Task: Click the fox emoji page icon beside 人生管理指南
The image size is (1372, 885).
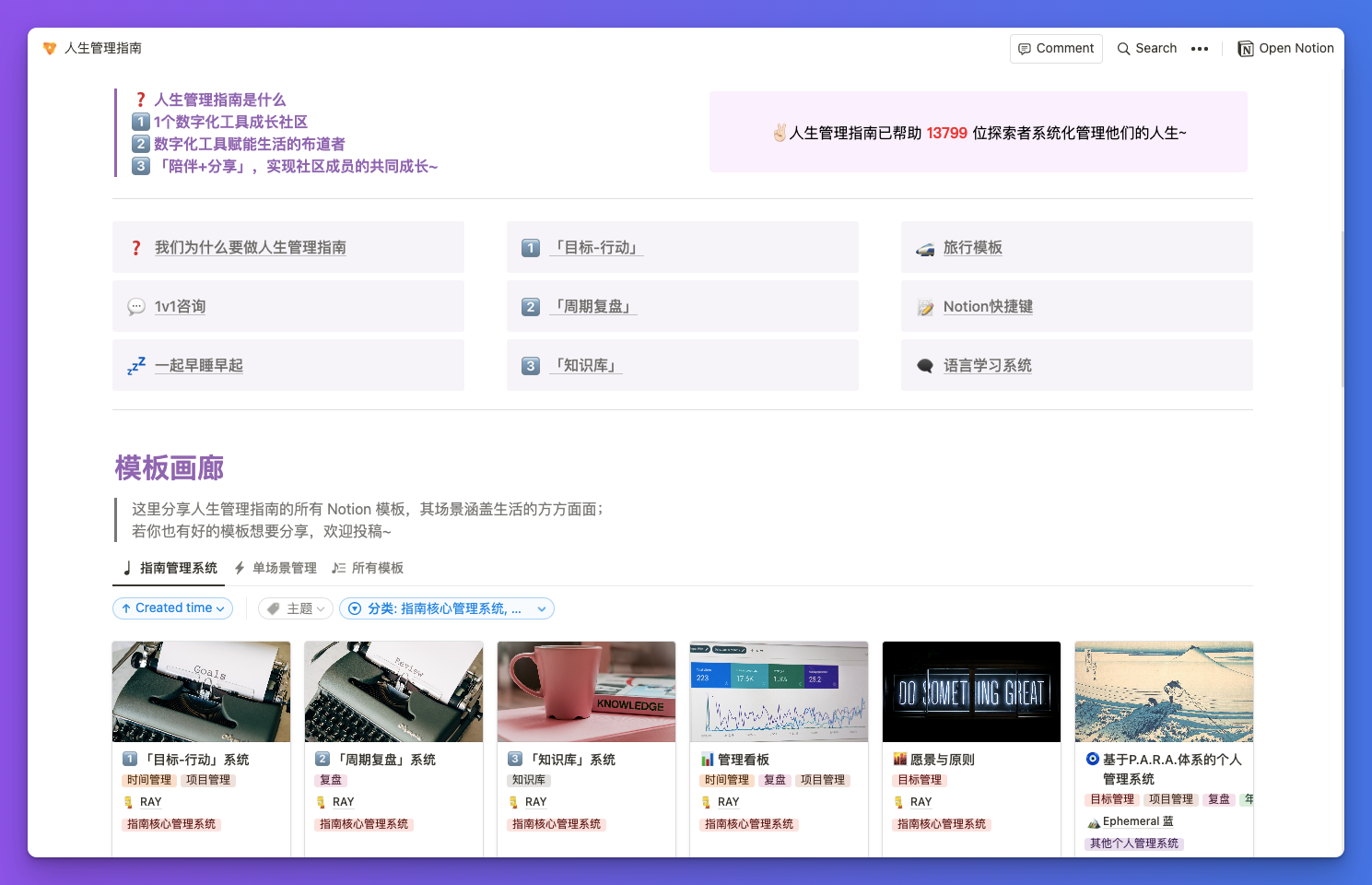Action: point(49,48)
